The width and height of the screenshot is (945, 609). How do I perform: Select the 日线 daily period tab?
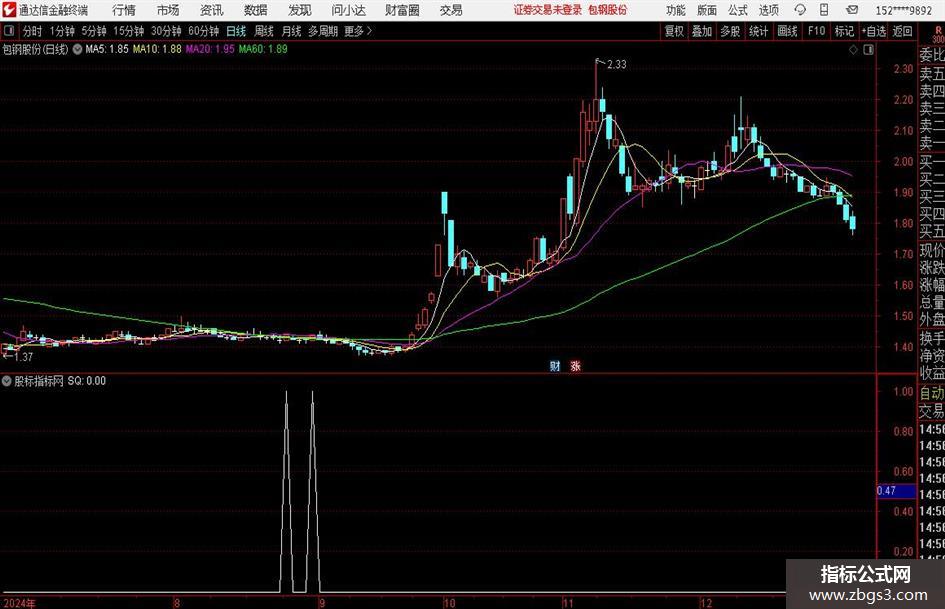point(236,31)
